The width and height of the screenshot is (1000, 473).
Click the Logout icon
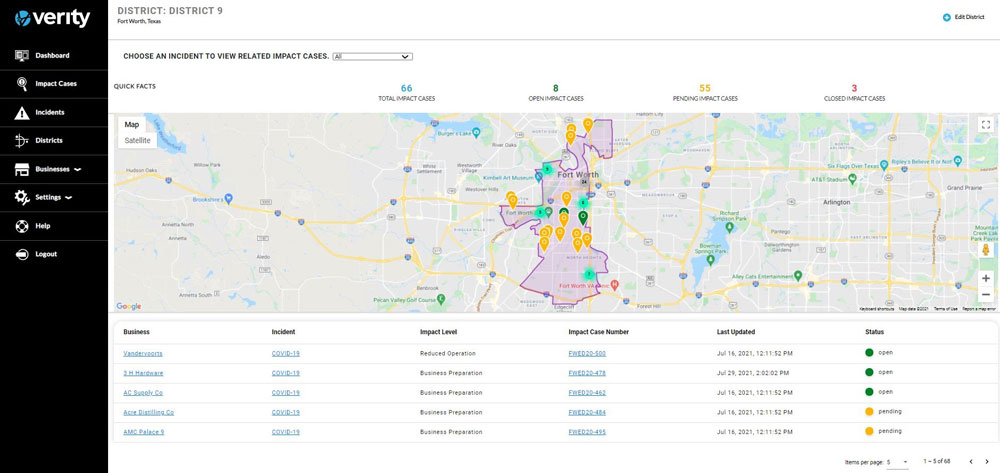pyautogui.click(x=21, y=254)
